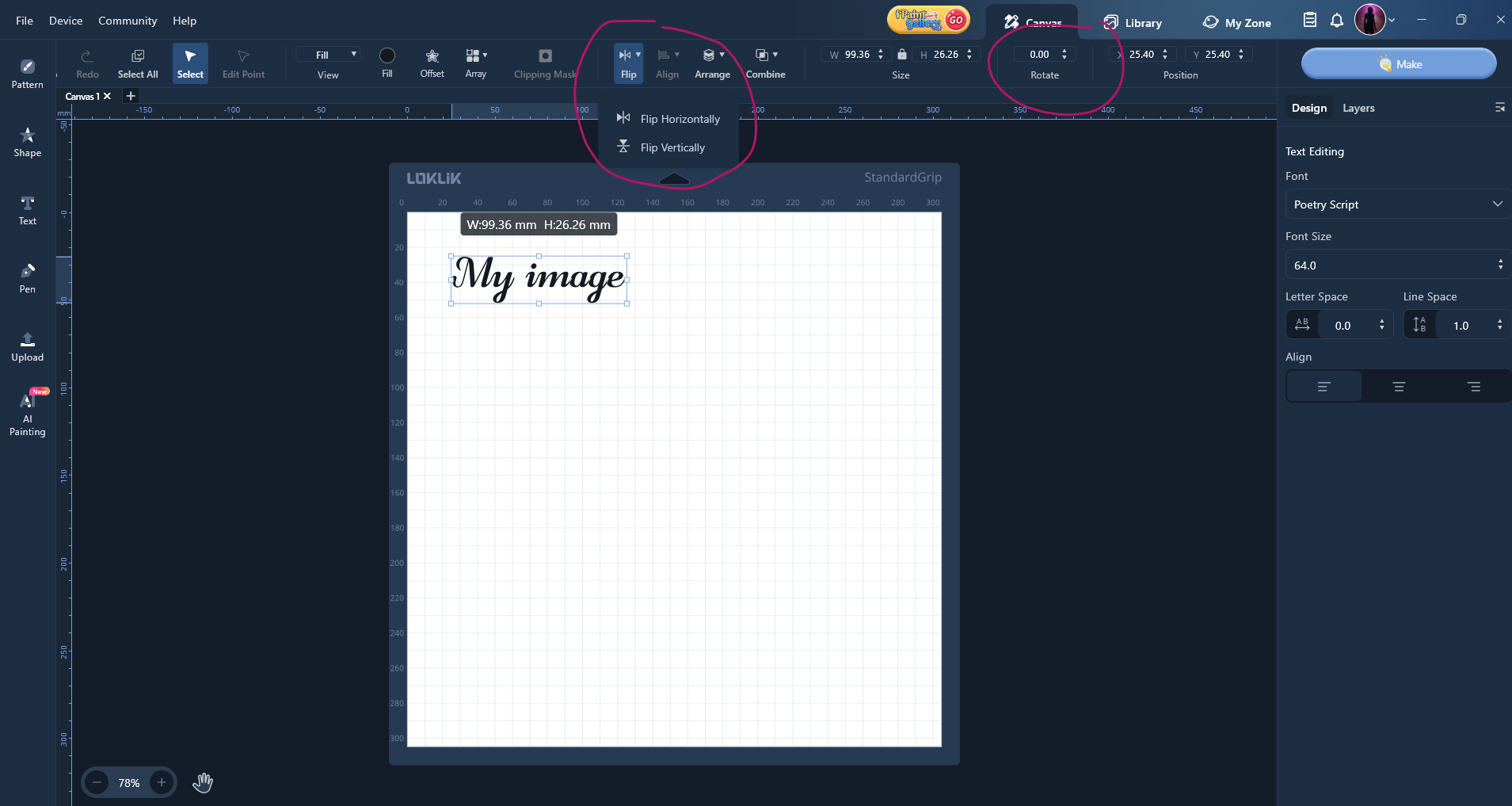Image resolution: width=1512 pixels, height=806 pixels.
Task: Open the AI Painting tool
Action: click(27, 414)
